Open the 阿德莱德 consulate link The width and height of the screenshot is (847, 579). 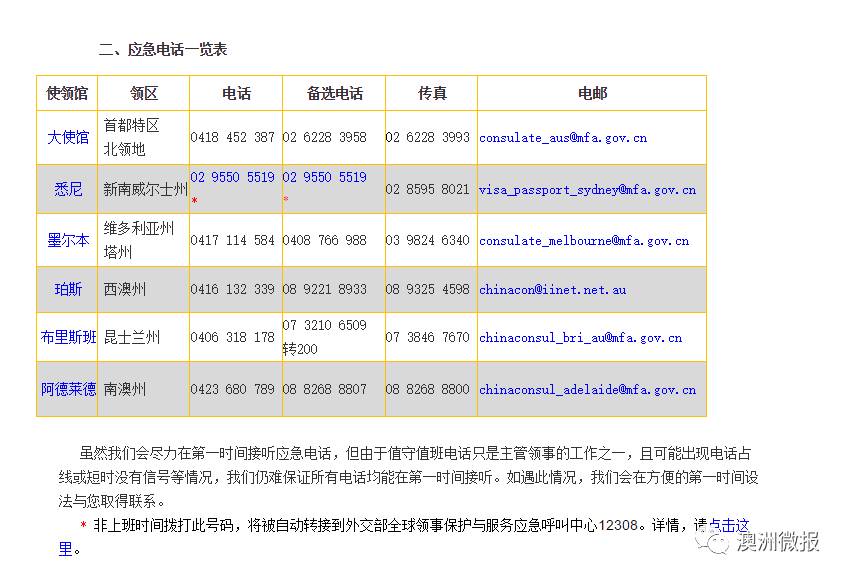[68, 389]
